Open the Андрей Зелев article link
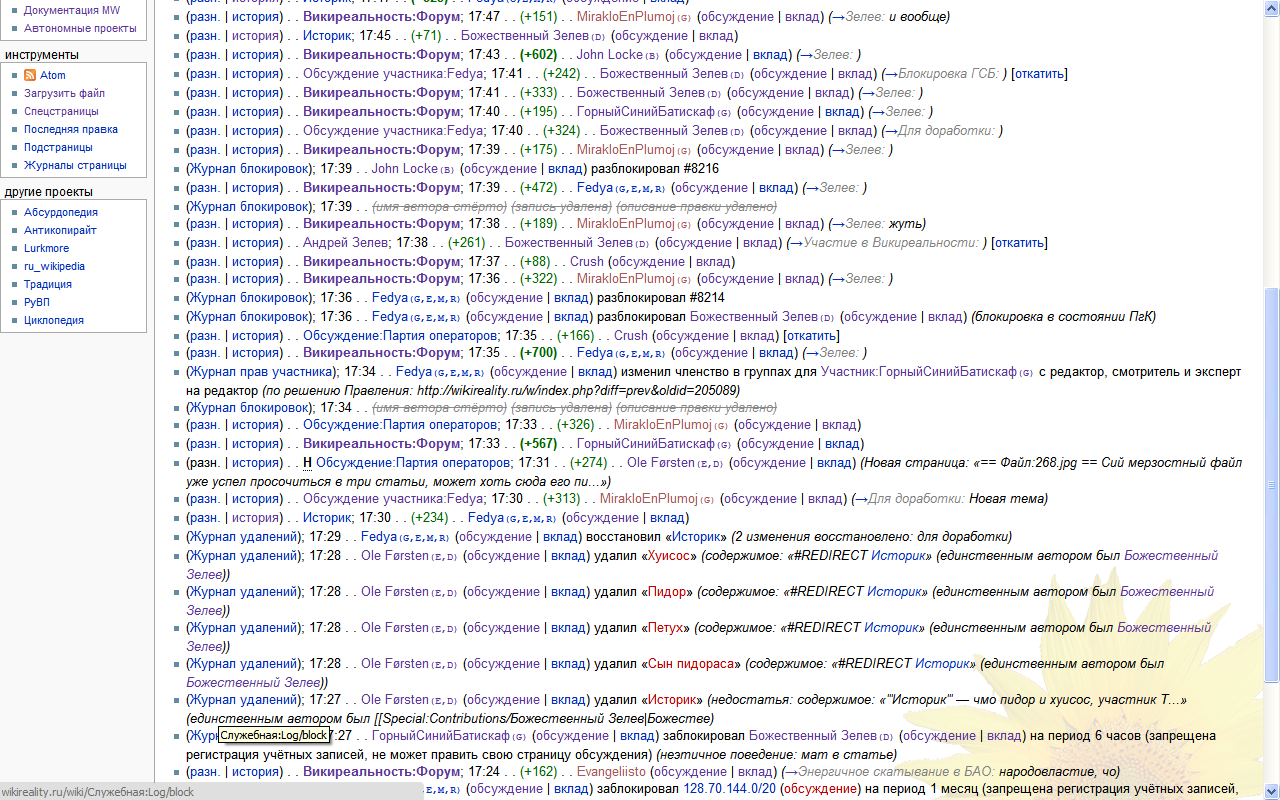Image resolution: width=1280 pixels, height=800 pixels. tap(345, 243)
